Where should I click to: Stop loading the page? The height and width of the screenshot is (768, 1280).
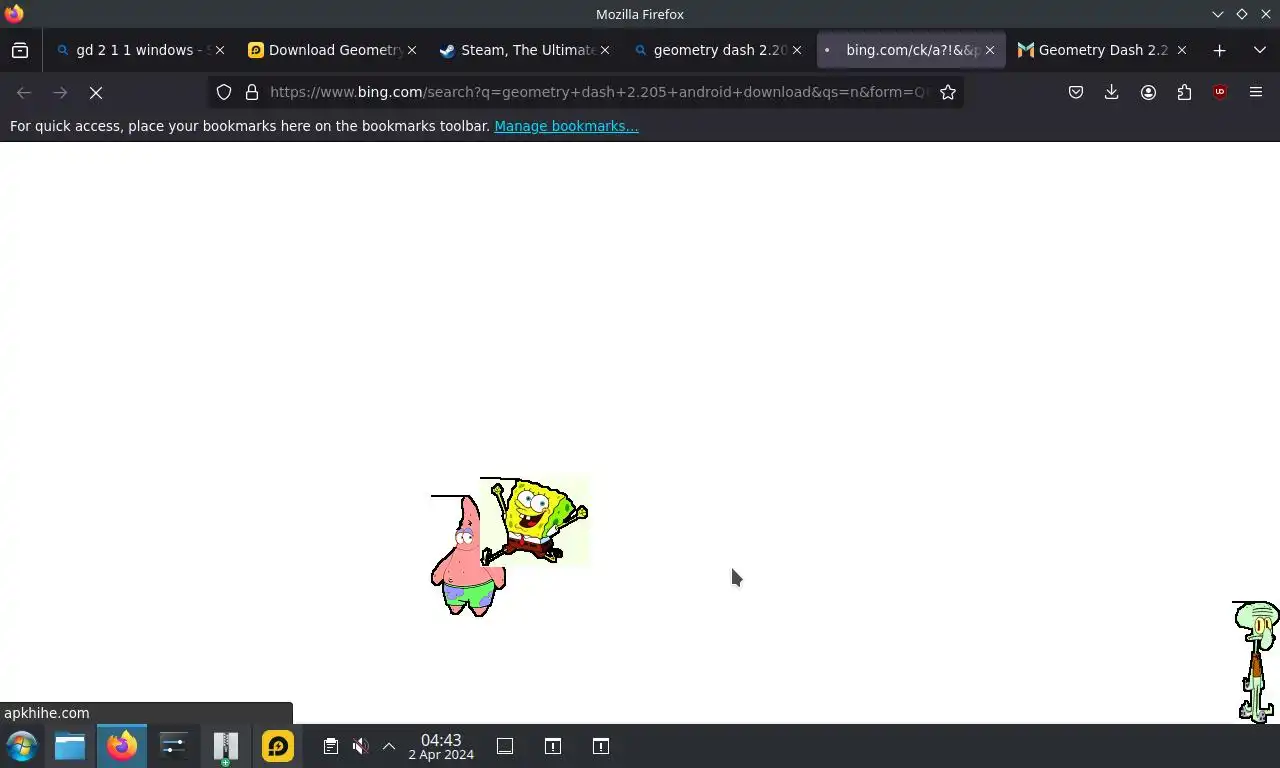(96, 92)
